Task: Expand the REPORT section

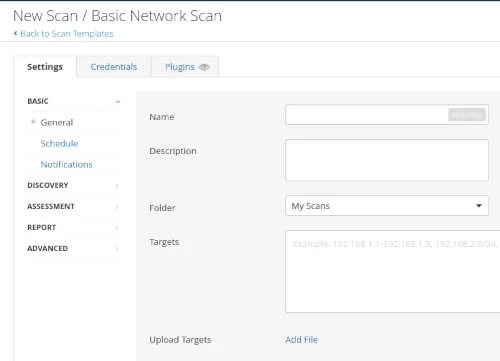Action: (x=73, y=227)
